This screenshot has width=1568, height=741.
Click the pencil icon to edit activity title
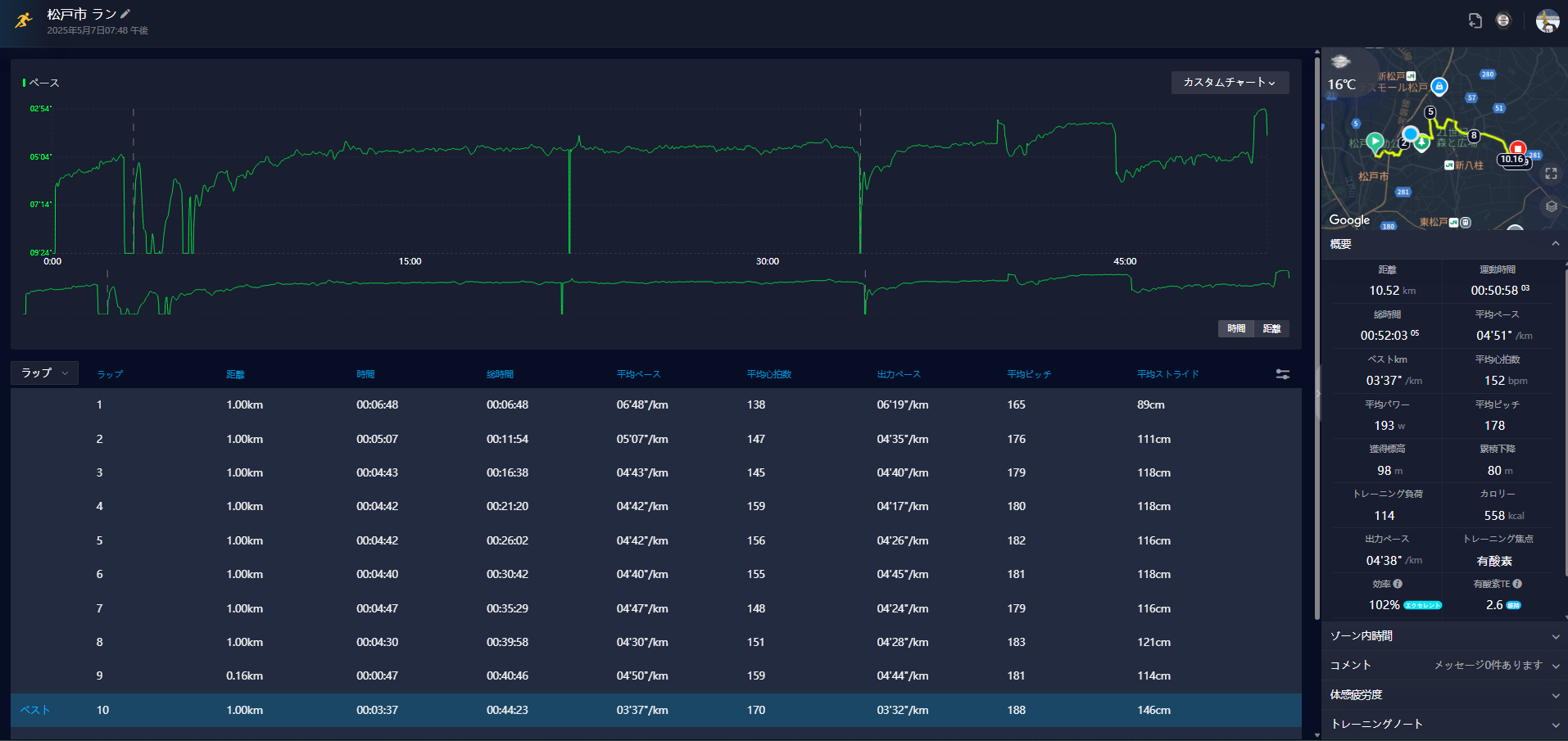[125, 14]
